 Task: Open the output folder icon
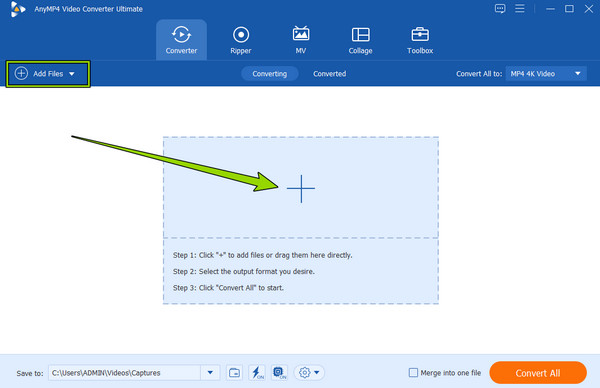click(x=235, y=373)
